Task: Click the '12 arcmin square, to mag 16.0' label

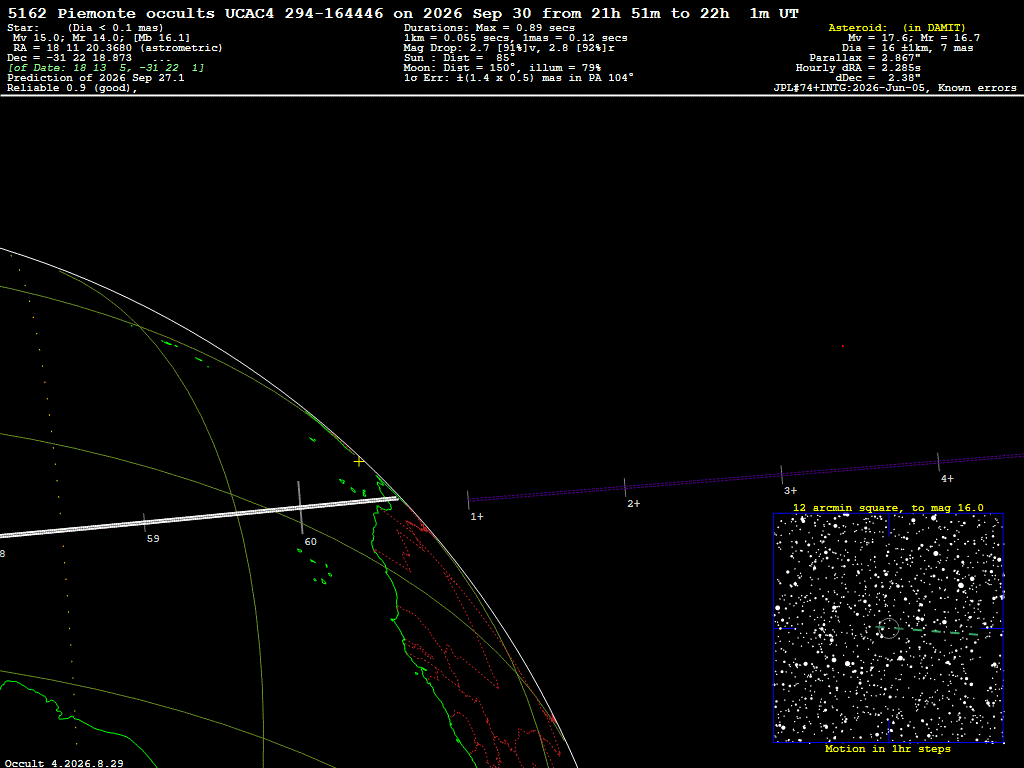Action: click(888, 507)
